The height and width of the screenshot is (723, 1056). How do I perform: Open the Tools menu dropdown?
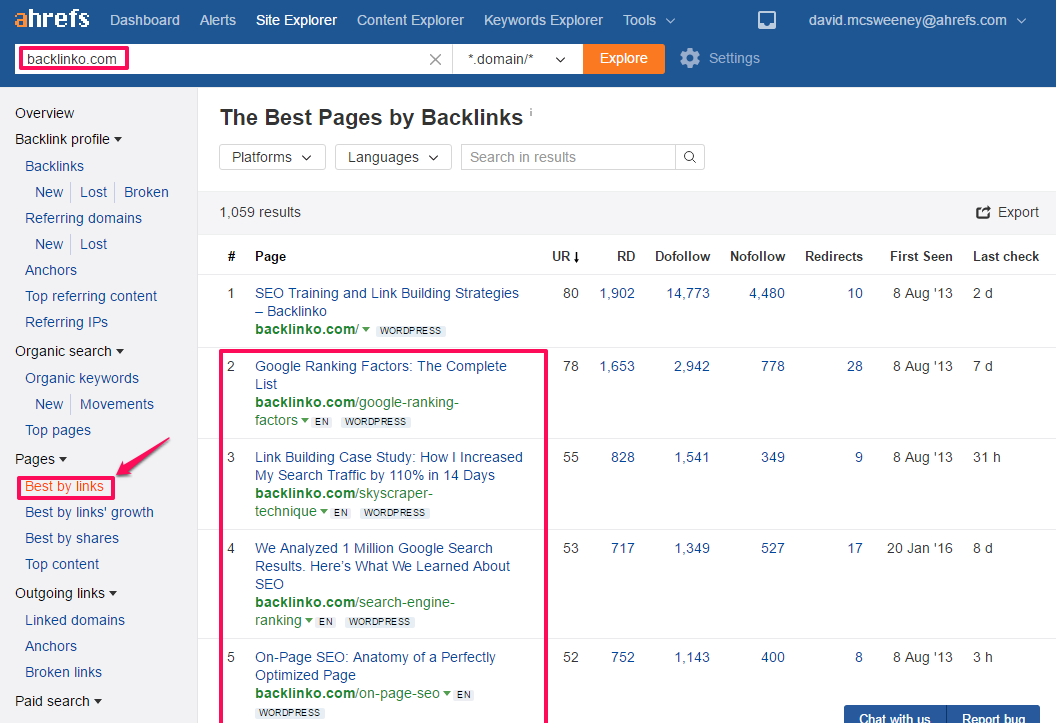point(649,20)
